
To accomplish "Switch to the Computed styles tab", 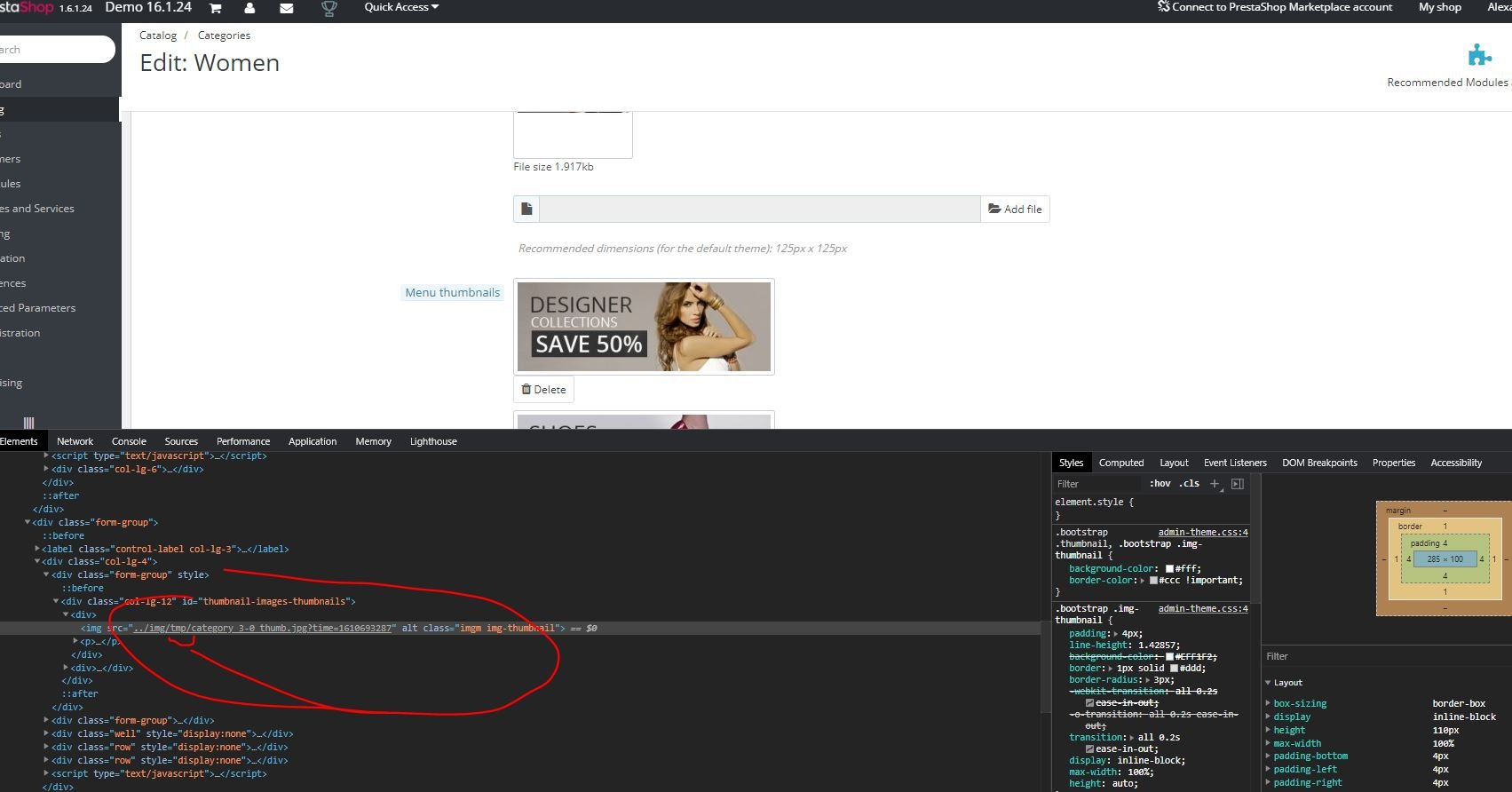I will pyautogui.click(x=1121, y=463).
